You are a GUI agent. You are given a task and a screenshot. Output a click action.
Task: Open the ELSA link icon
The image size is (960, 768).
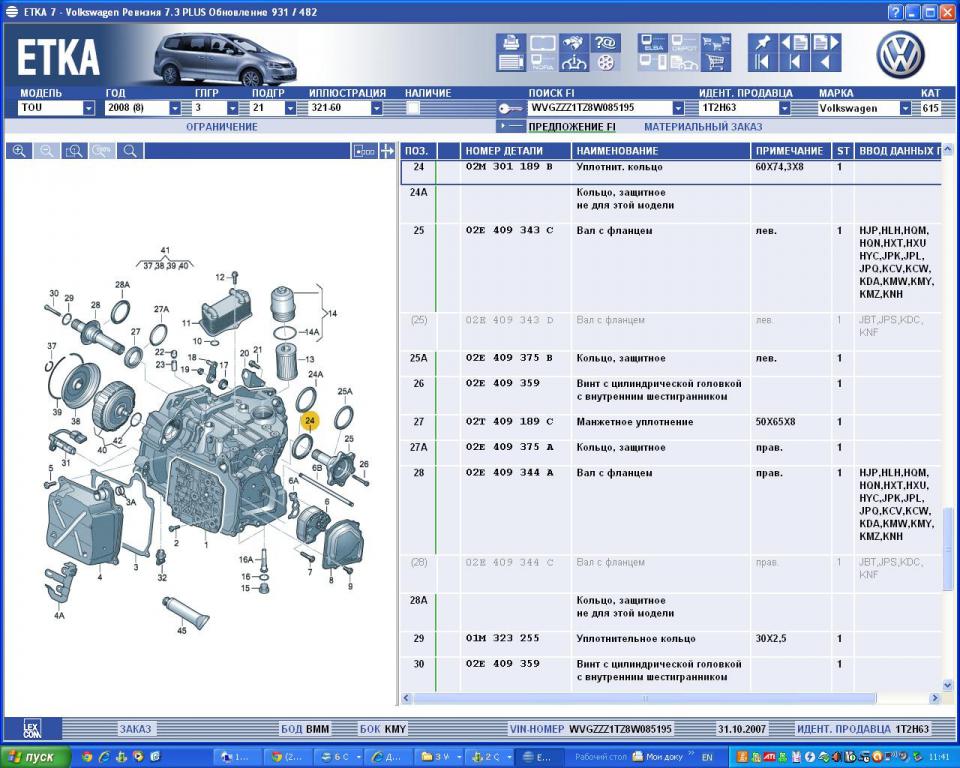pyautogui.click(x=653, y=42)
